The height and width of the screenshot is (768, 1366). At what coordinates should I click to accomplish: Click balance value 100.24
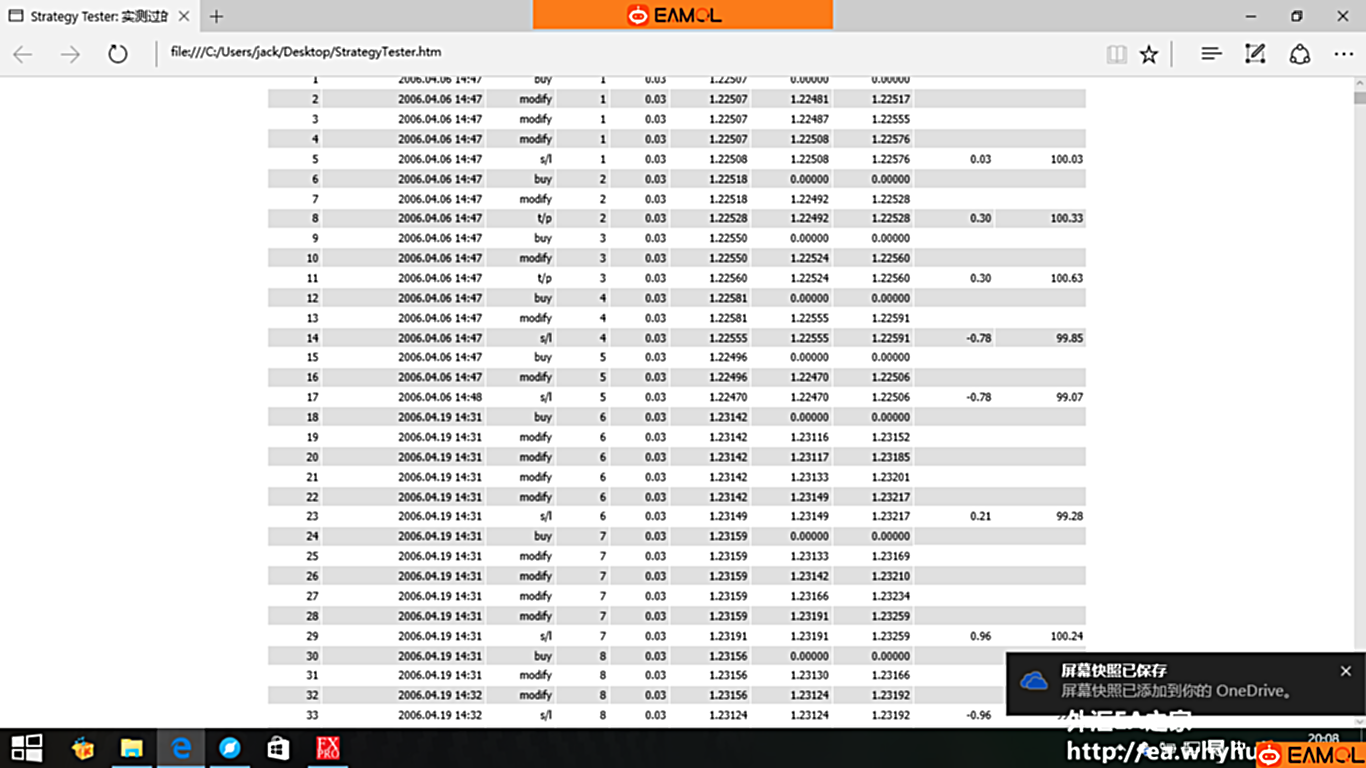point(1067,636)
